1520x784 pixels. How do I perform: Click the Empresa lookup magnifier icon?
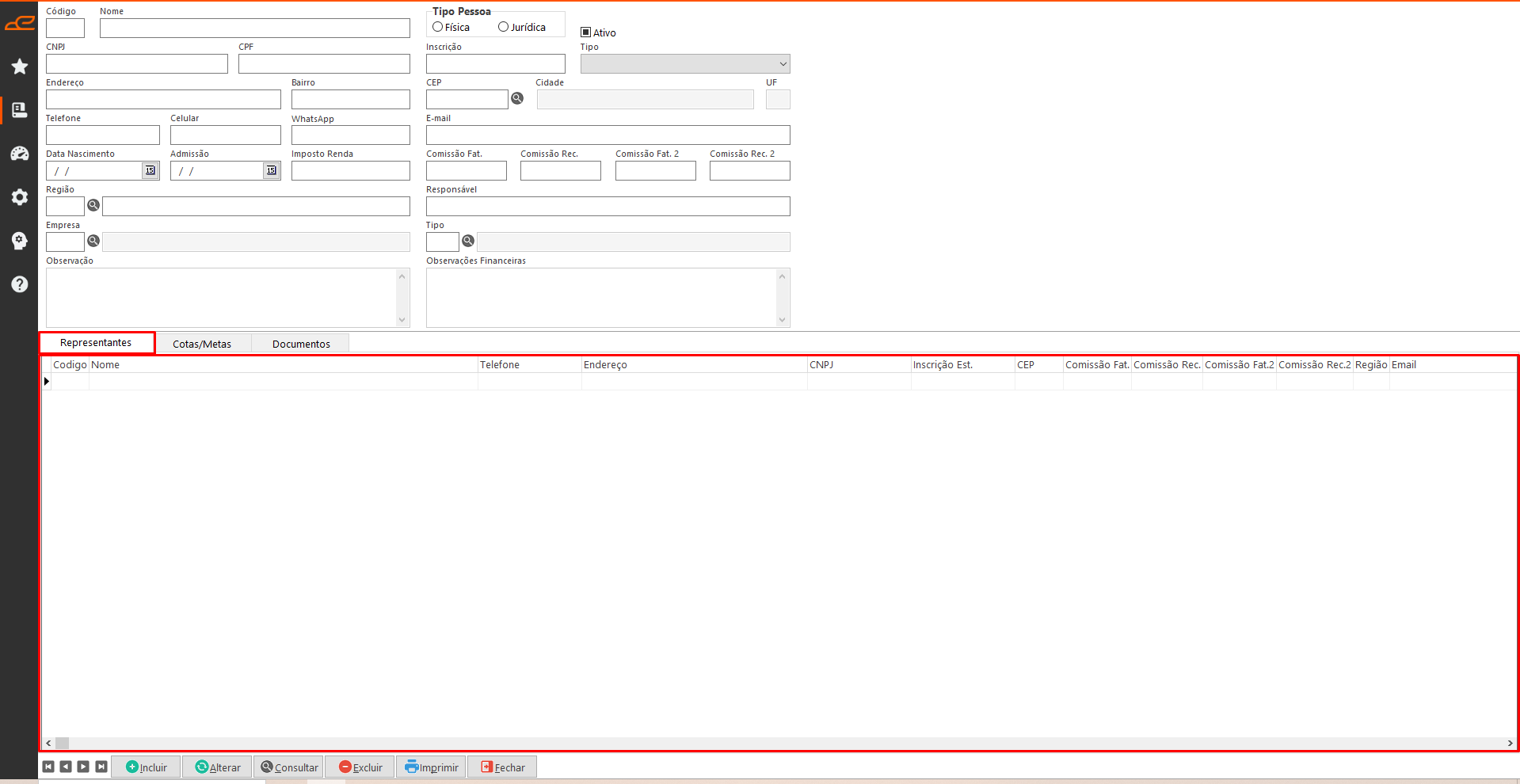[93, 241]
